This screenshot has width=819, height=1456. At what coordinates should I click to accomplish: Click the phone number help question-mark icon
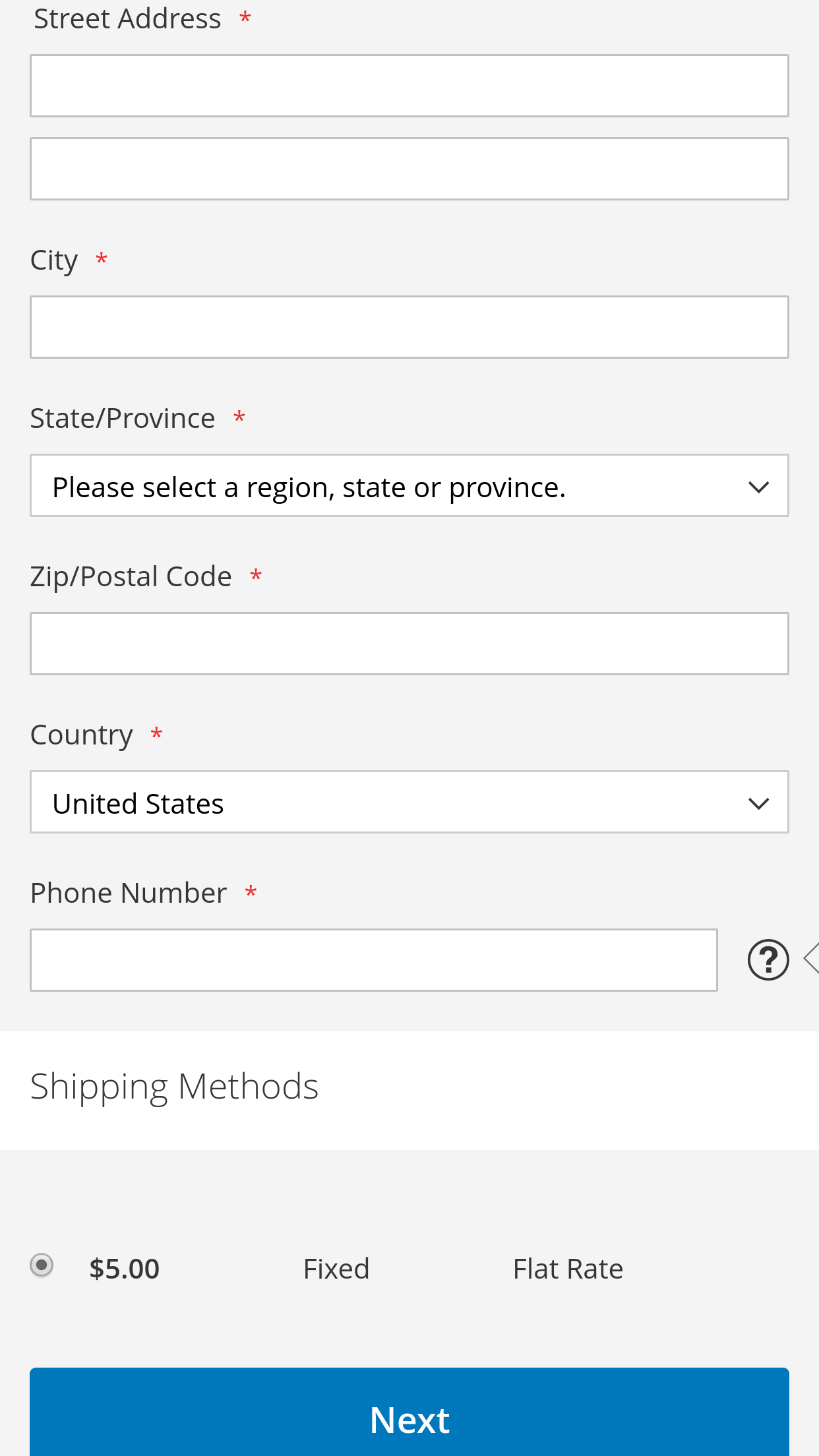coord(768,959)
